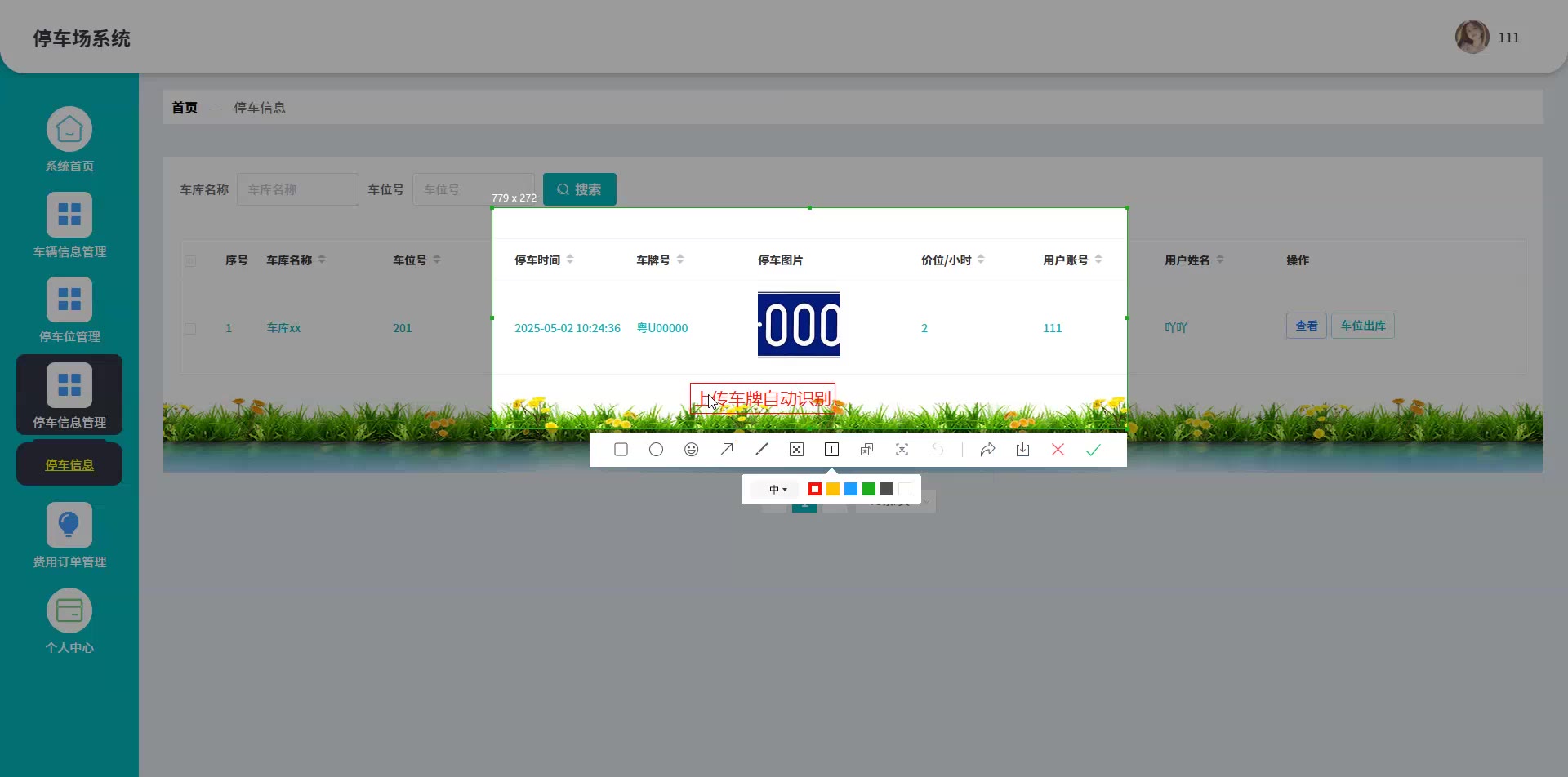This screenshot has height=777, width=1568.
Task: Sort by 价位/小时 column
Action: tap(981, 260)
